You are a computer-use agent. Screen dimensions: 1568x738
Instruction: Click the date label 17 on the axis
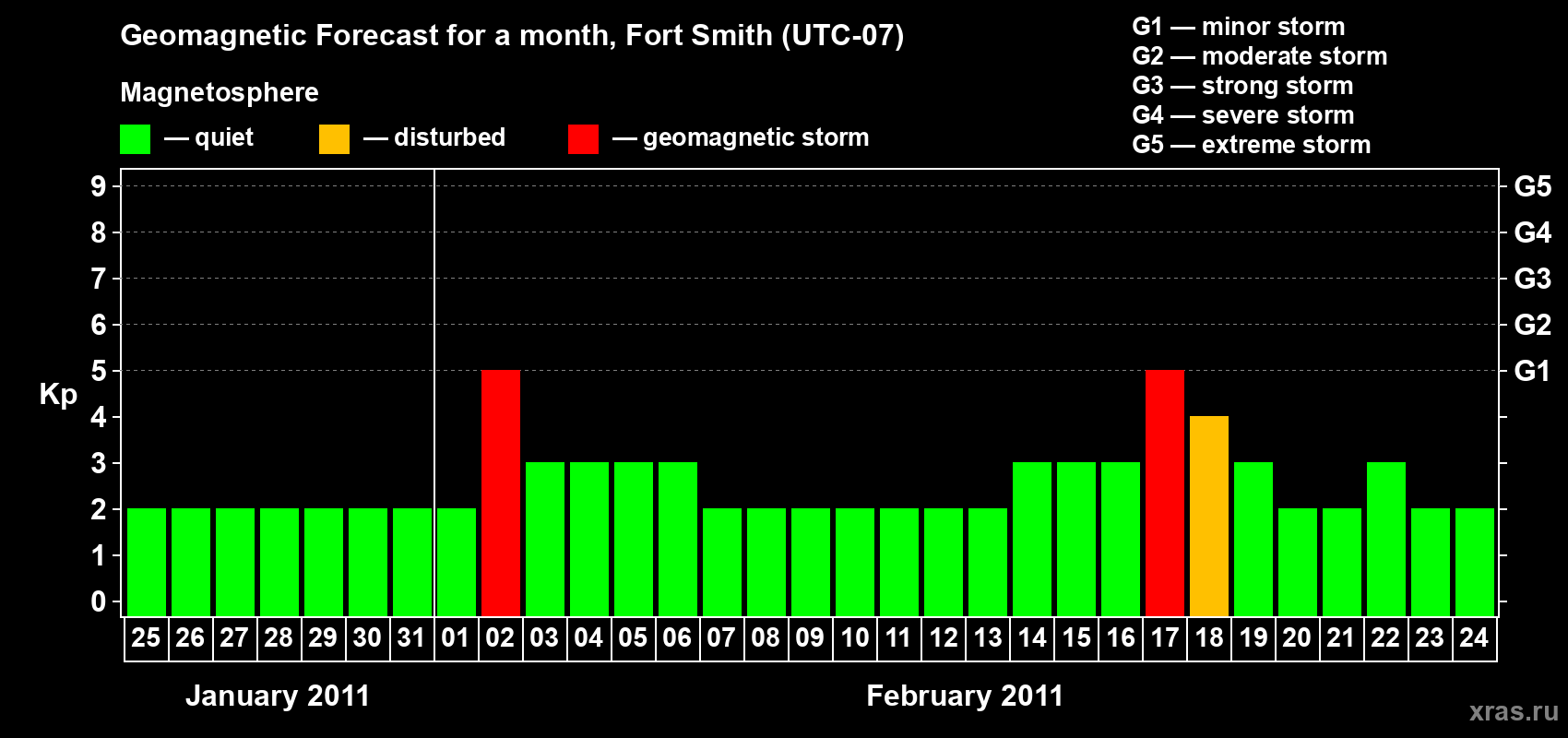click(x=1165, y=638)
